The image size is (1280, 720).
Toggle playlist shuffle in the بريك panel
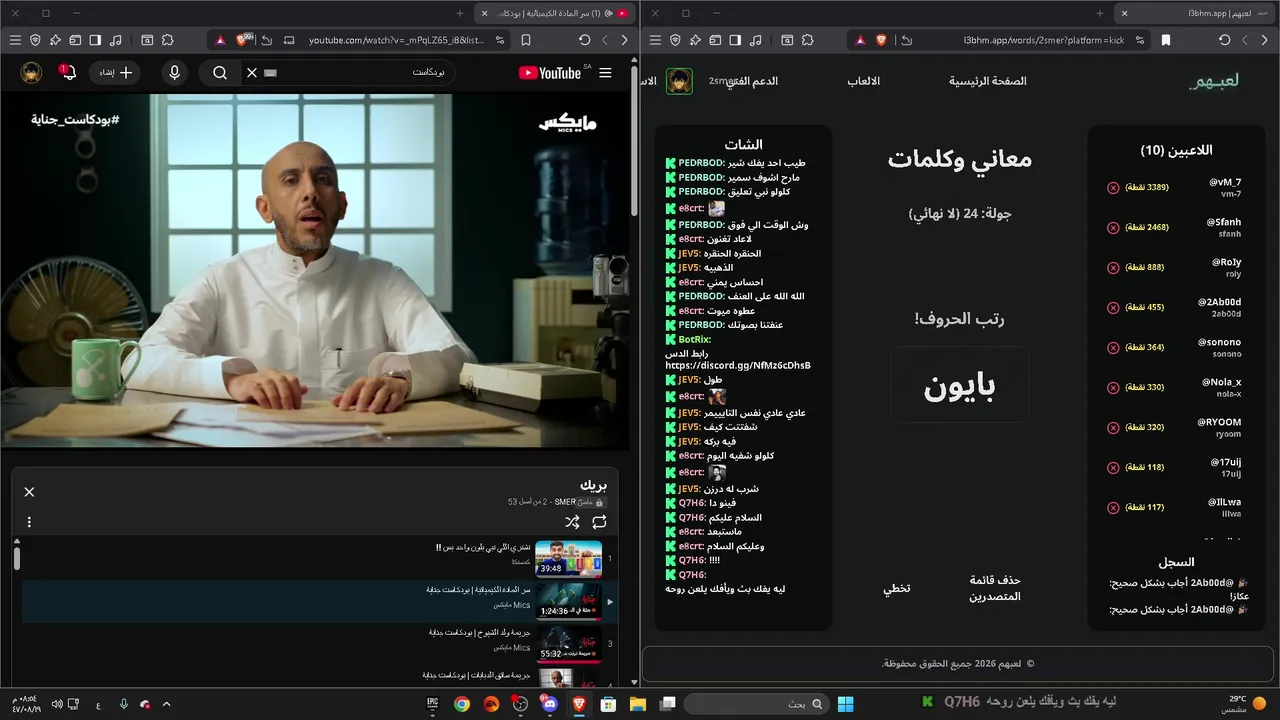pos(572,522)
